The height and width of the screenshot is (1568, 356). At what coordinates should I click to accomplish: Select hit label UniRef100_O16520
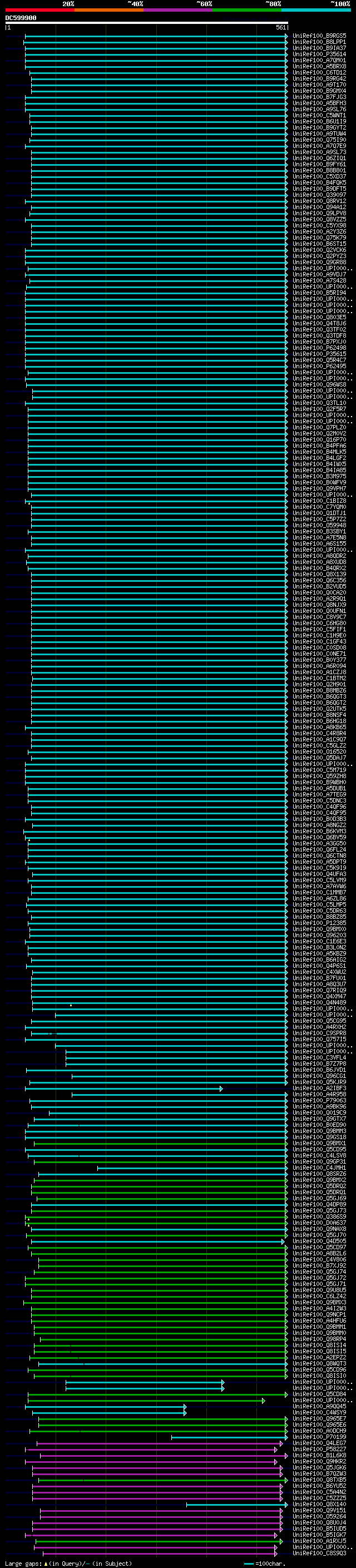[x=319, y=752]
